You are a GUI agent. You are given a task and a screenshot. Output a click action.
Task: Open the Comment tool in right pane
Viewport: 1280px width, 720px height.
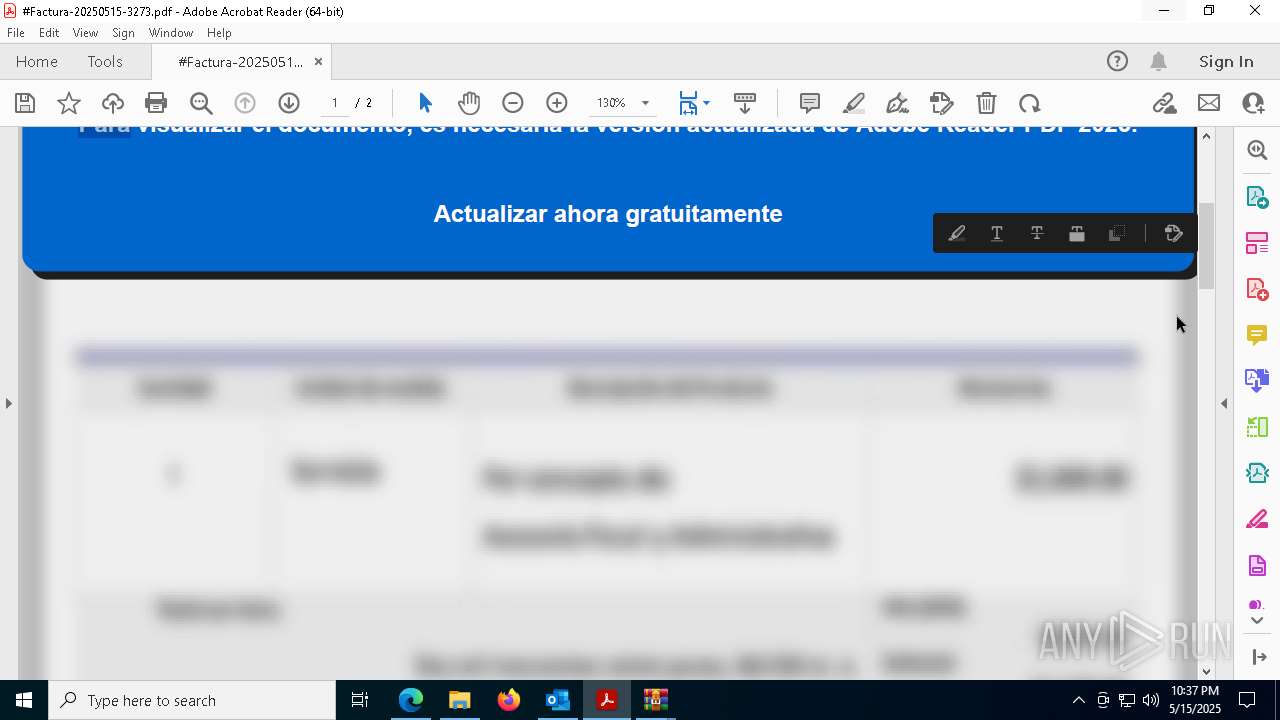point(1257,335)
